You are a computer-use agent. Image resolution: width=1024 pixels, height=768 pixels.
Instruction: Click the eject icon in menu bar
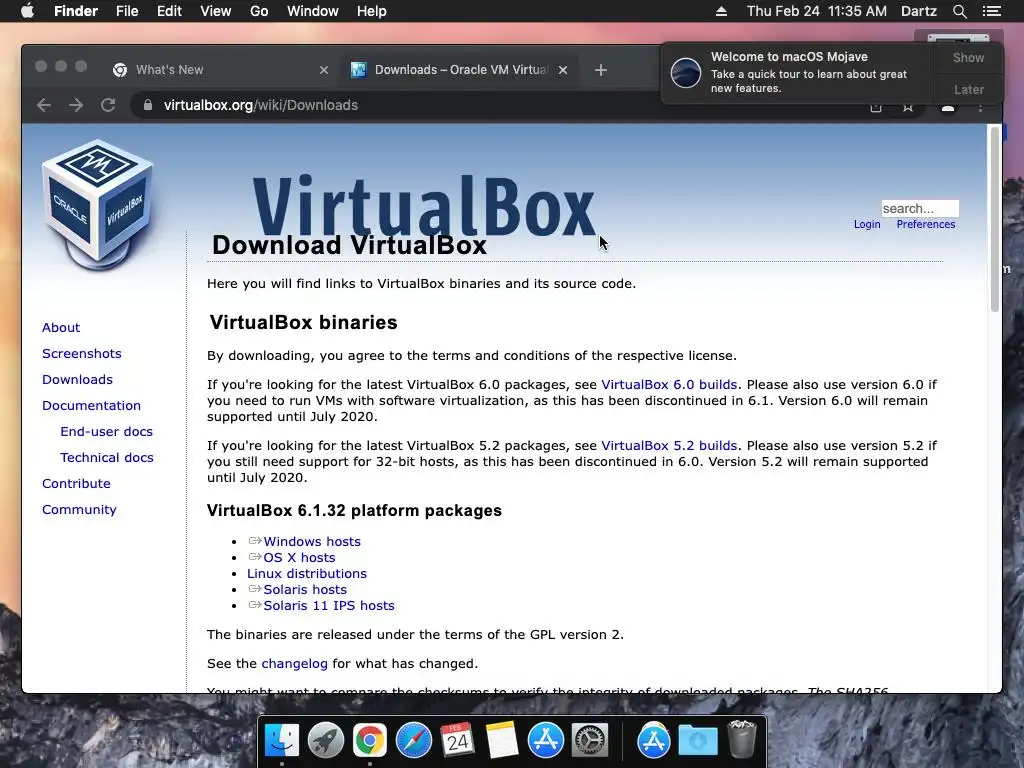click(721, 11)
